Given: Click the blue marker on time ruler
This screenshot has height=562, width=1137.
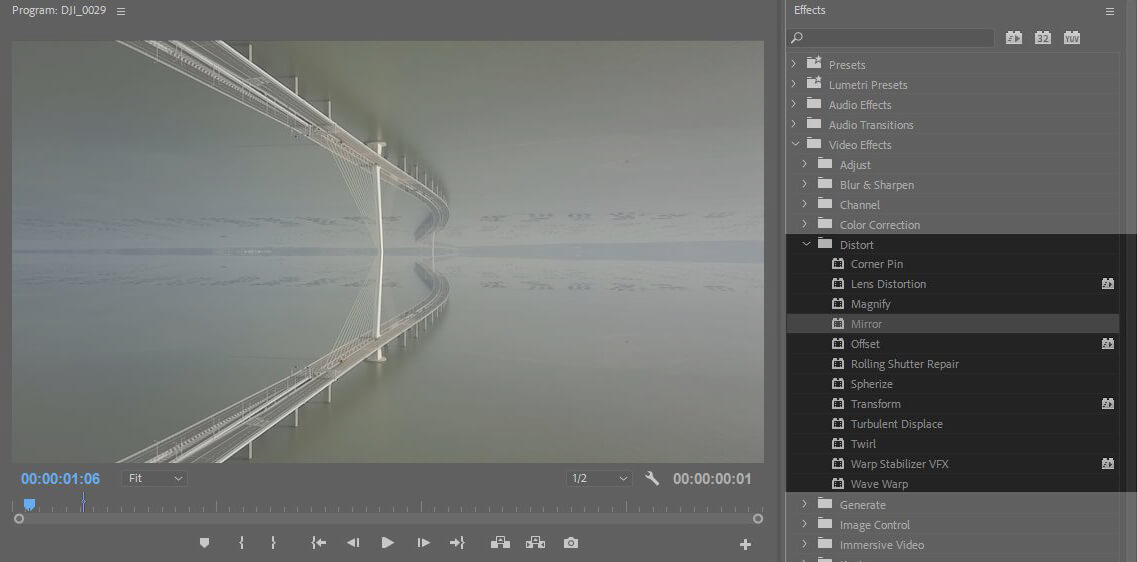Looking at the screenshot, I should 83,502.
